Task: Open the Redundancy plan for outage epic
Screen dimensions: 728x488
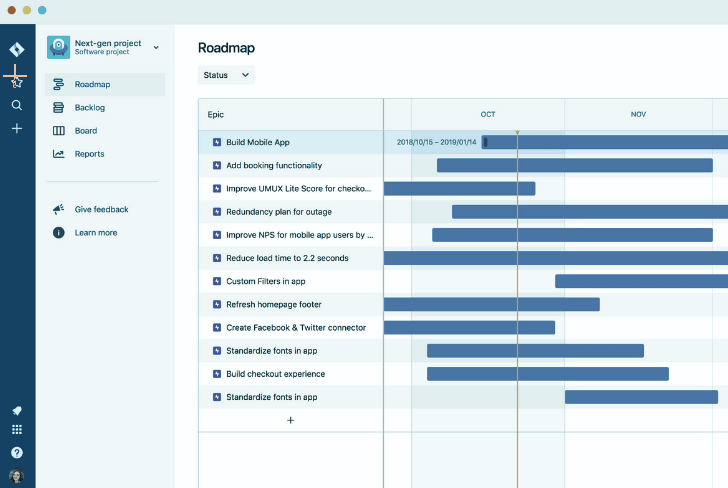Action: click(x=278, y=212)
